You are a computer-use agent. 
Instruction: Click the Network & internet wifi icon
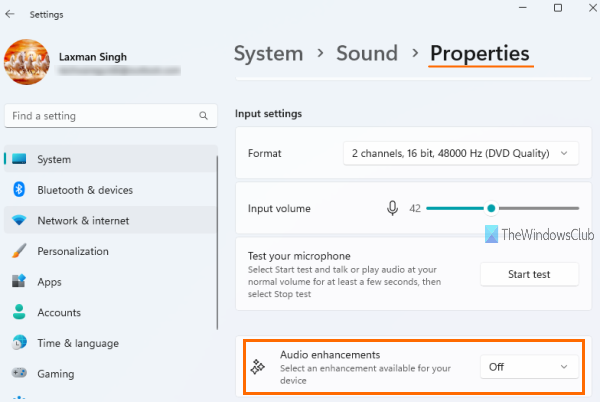(19, 221)
